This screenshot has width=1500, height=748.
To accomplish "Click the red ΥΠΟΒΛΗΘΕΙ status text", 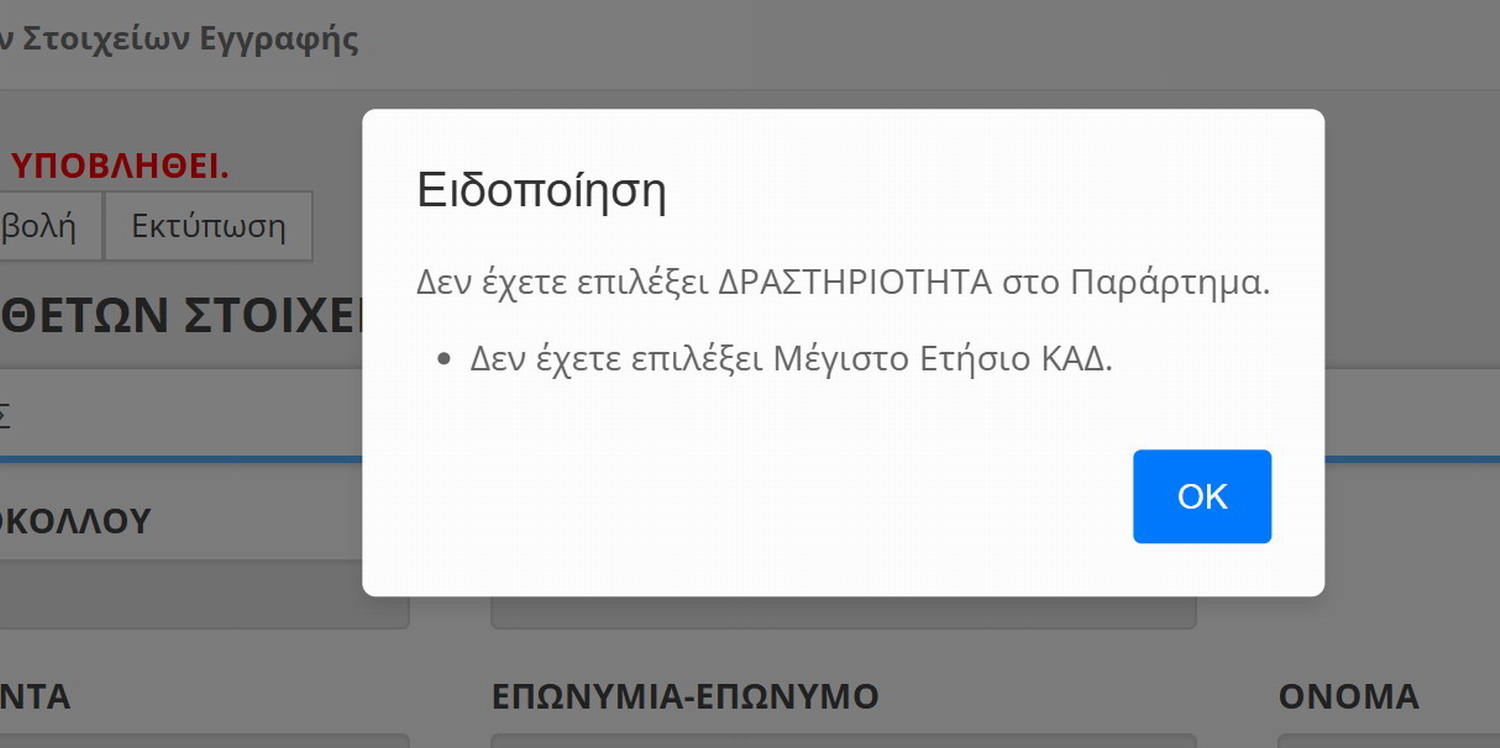I will click(118, 167).
